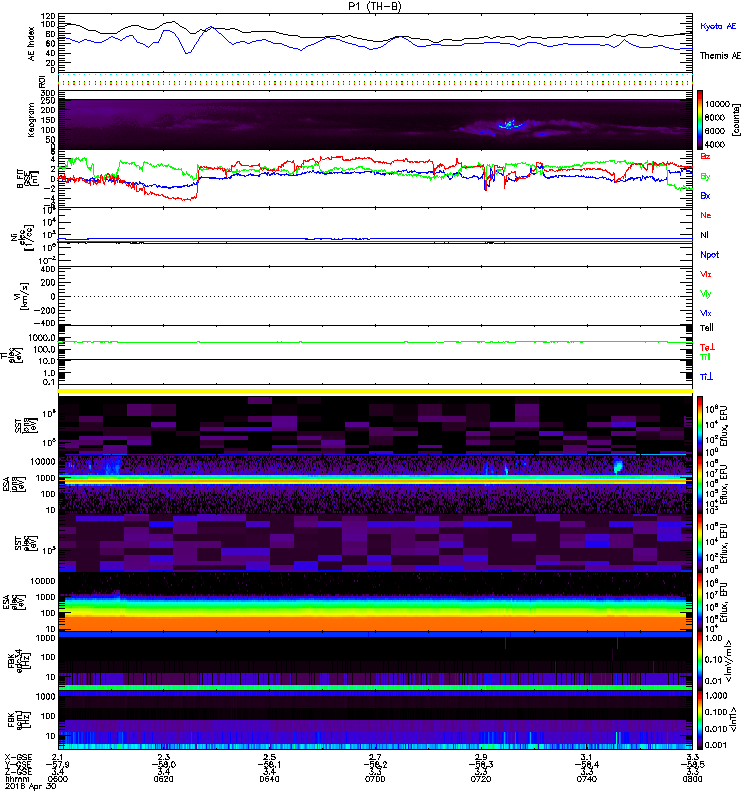Click the 0720 time tick label
Image resolution: width=750 pixels, height=800 pixels.
(481, 779)
